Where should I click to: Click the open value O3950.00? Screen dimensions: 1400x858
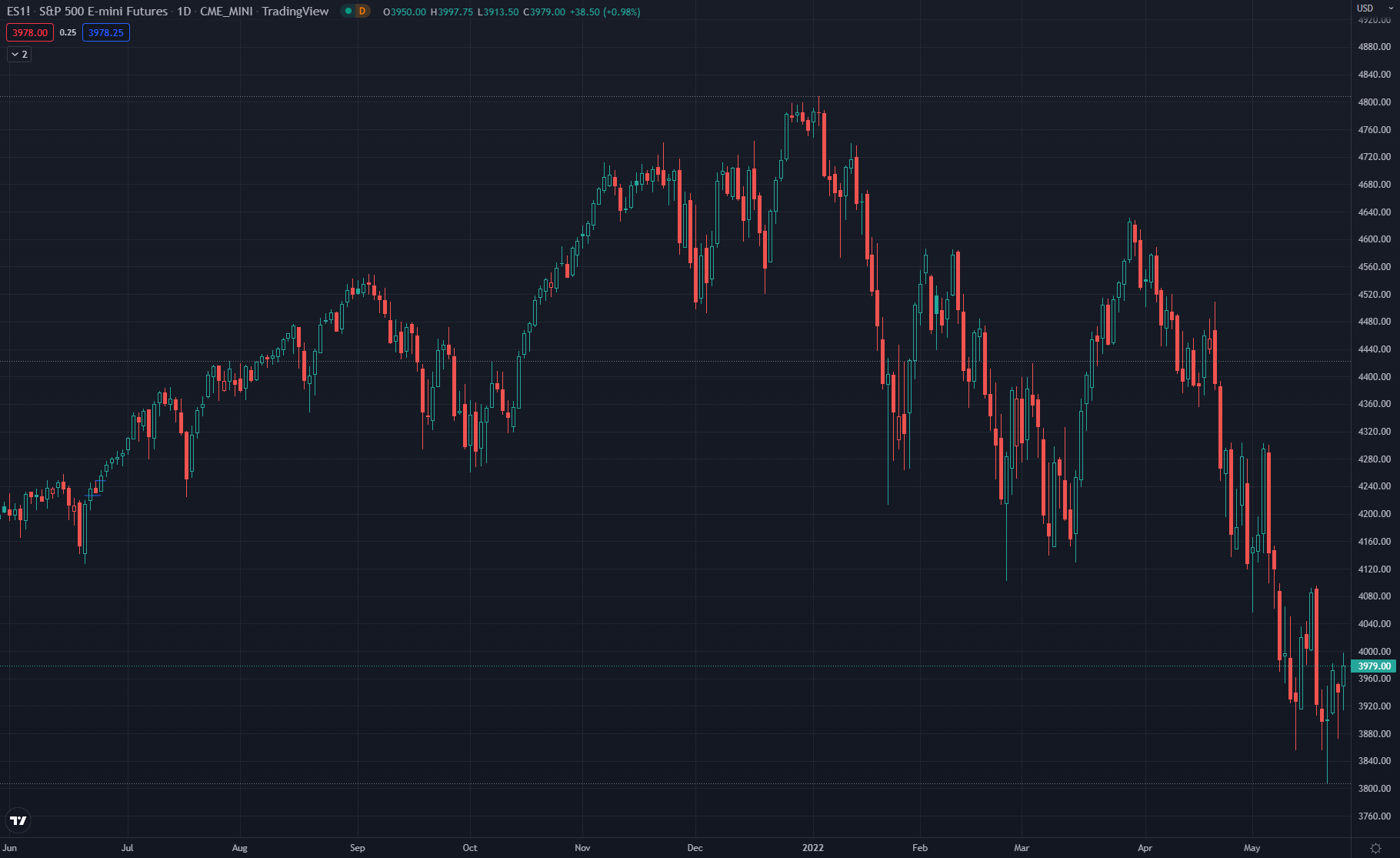click(405, 12)
